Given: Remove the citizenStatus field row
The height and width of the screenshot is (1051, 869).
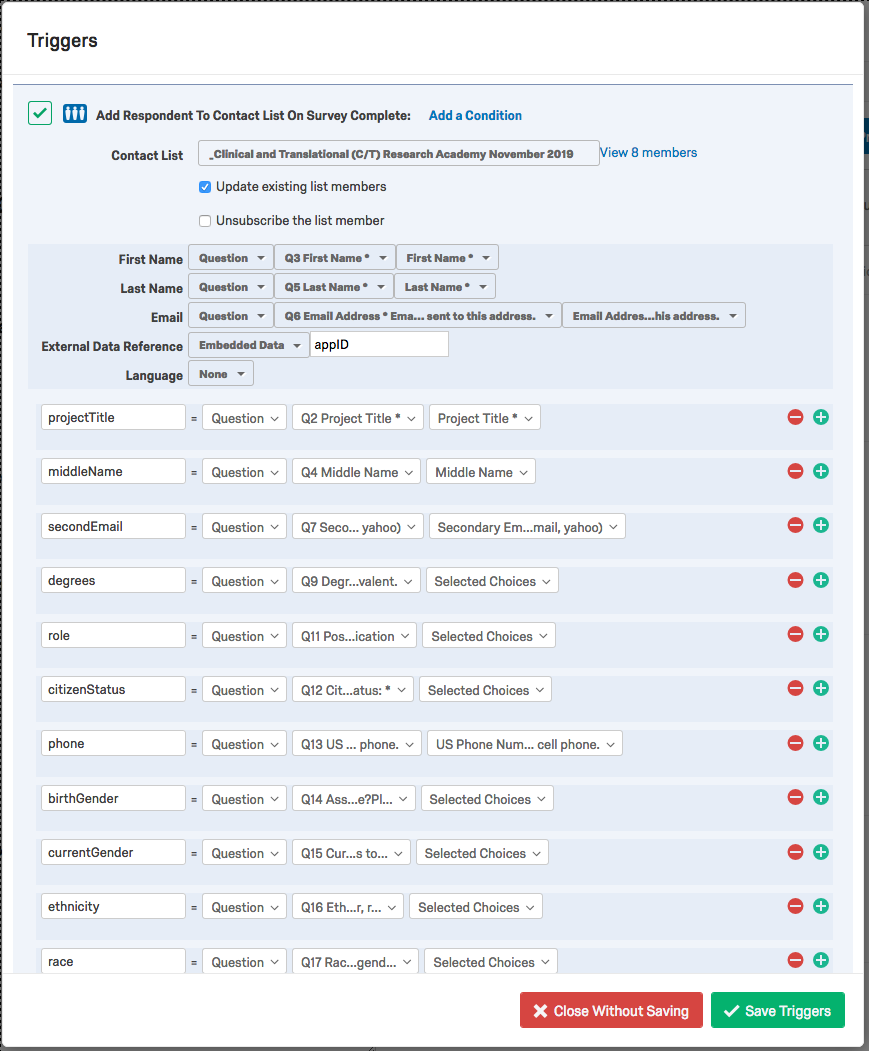Looking at the screenshot, I should pos(795,688).
